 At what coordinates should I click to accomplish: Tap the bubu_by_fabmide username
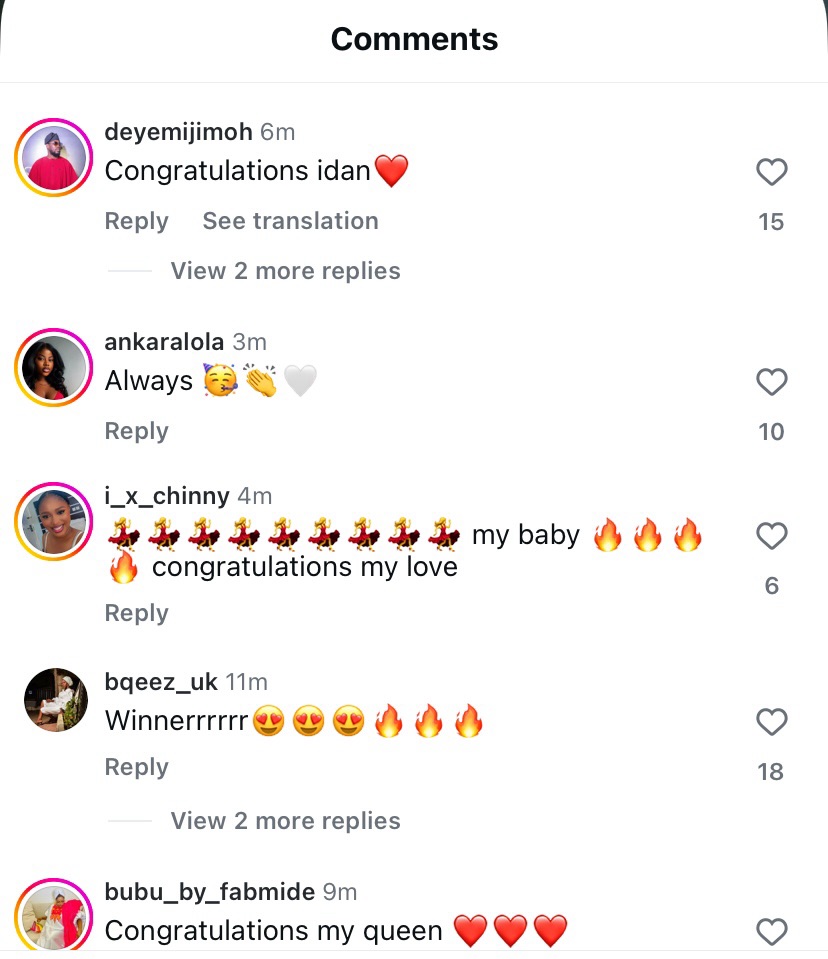[209, 891]
